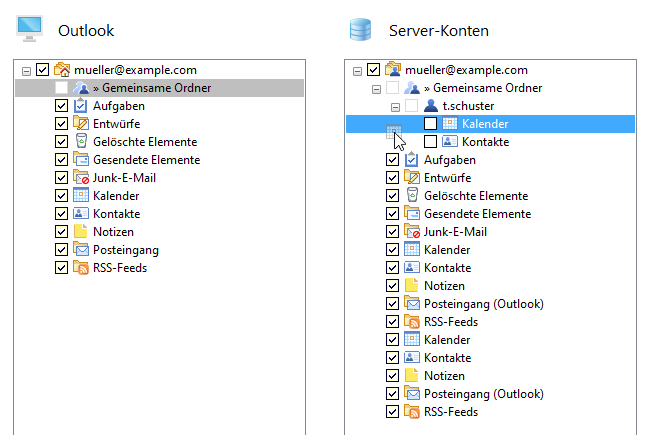Collapse the t.schuster tree node

(x=395, y=107)
